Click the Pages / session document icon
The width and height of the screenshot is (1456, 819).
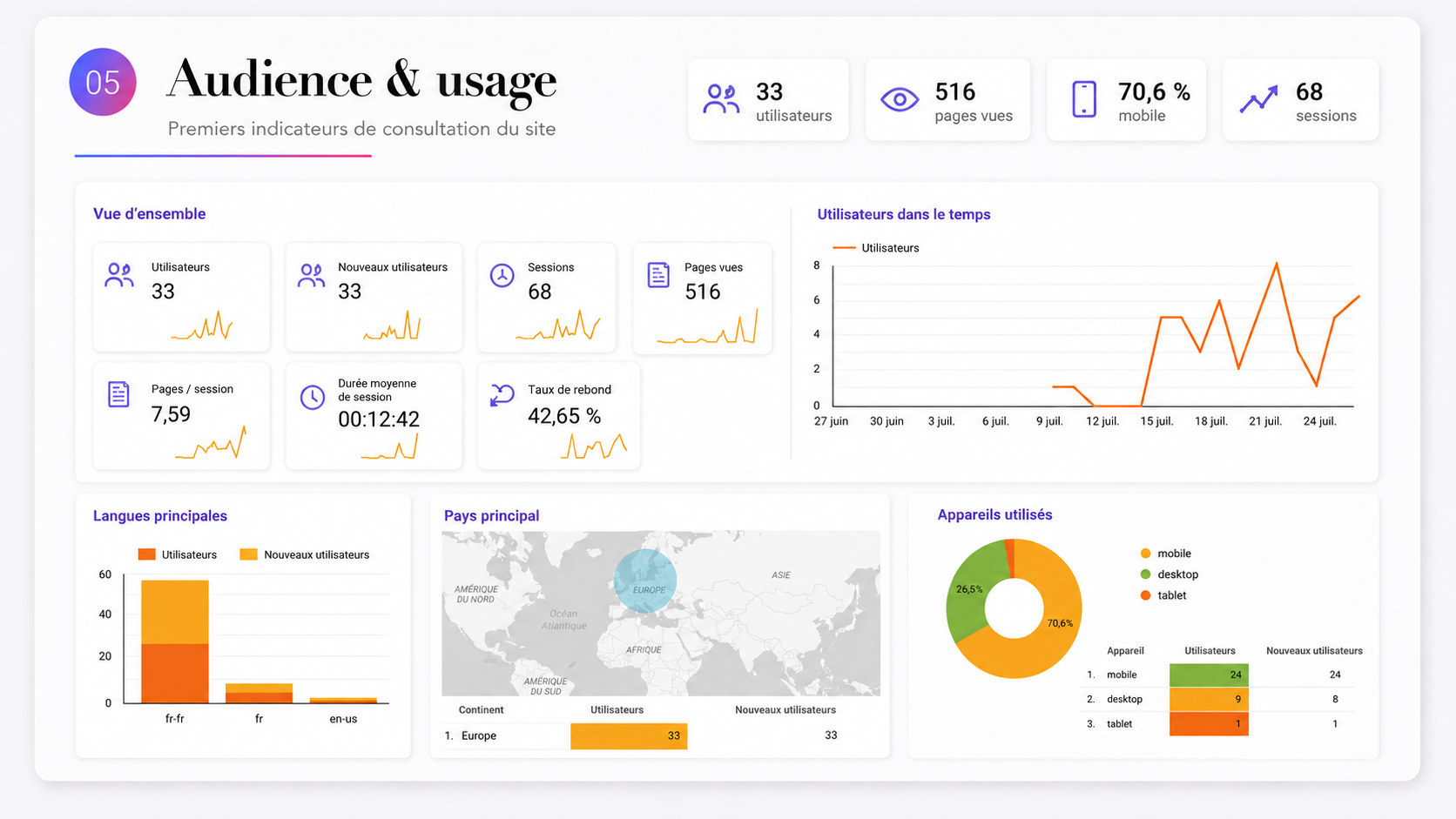[118, 394]
